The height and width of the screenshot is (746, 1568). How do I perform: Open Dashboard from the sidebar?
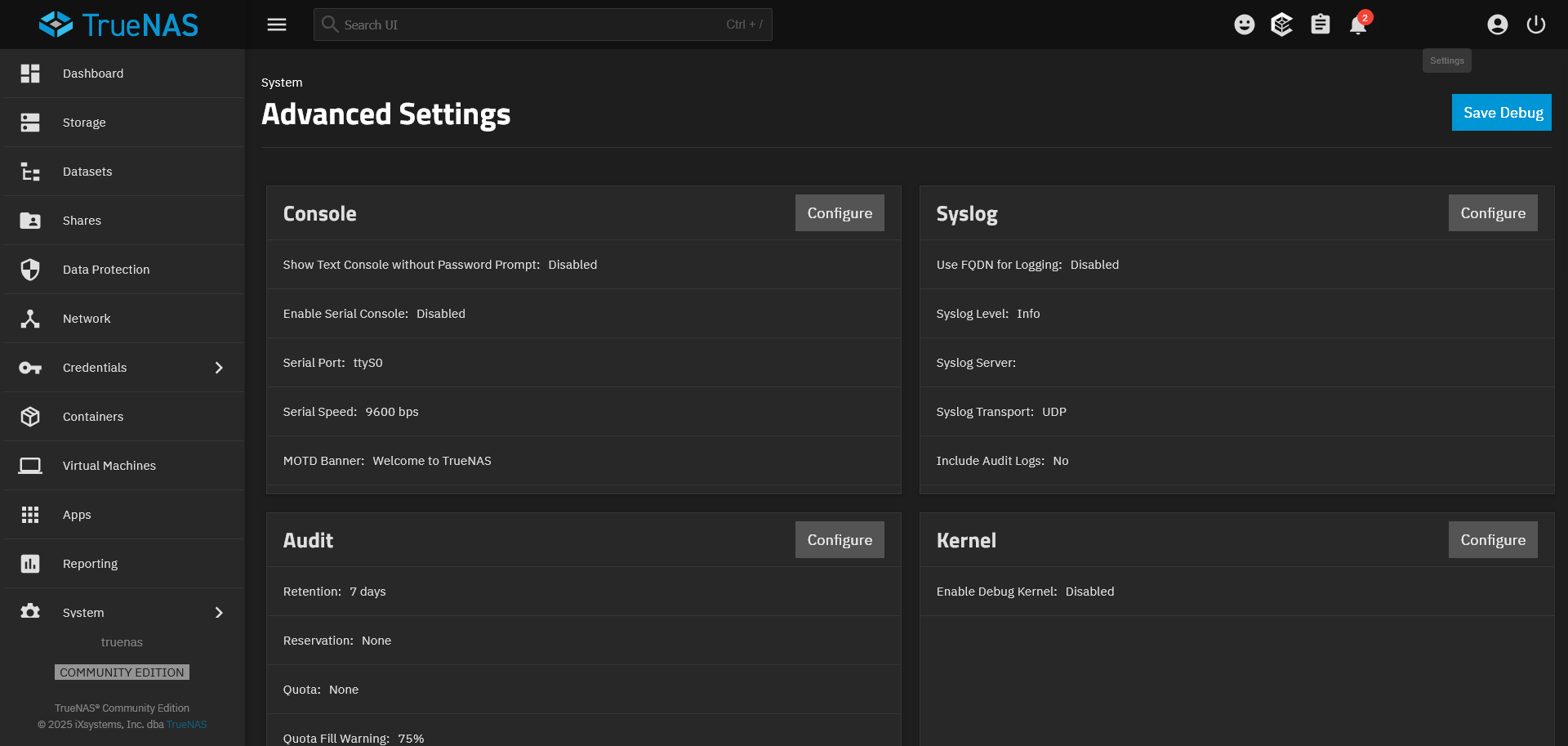pos(122,74)
